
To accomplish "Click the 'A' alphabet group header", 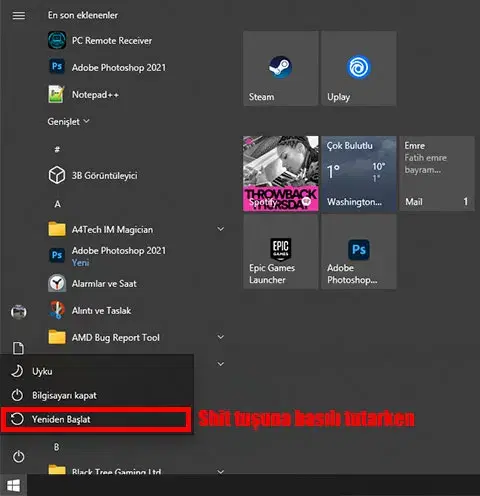I will coord(57,204).
